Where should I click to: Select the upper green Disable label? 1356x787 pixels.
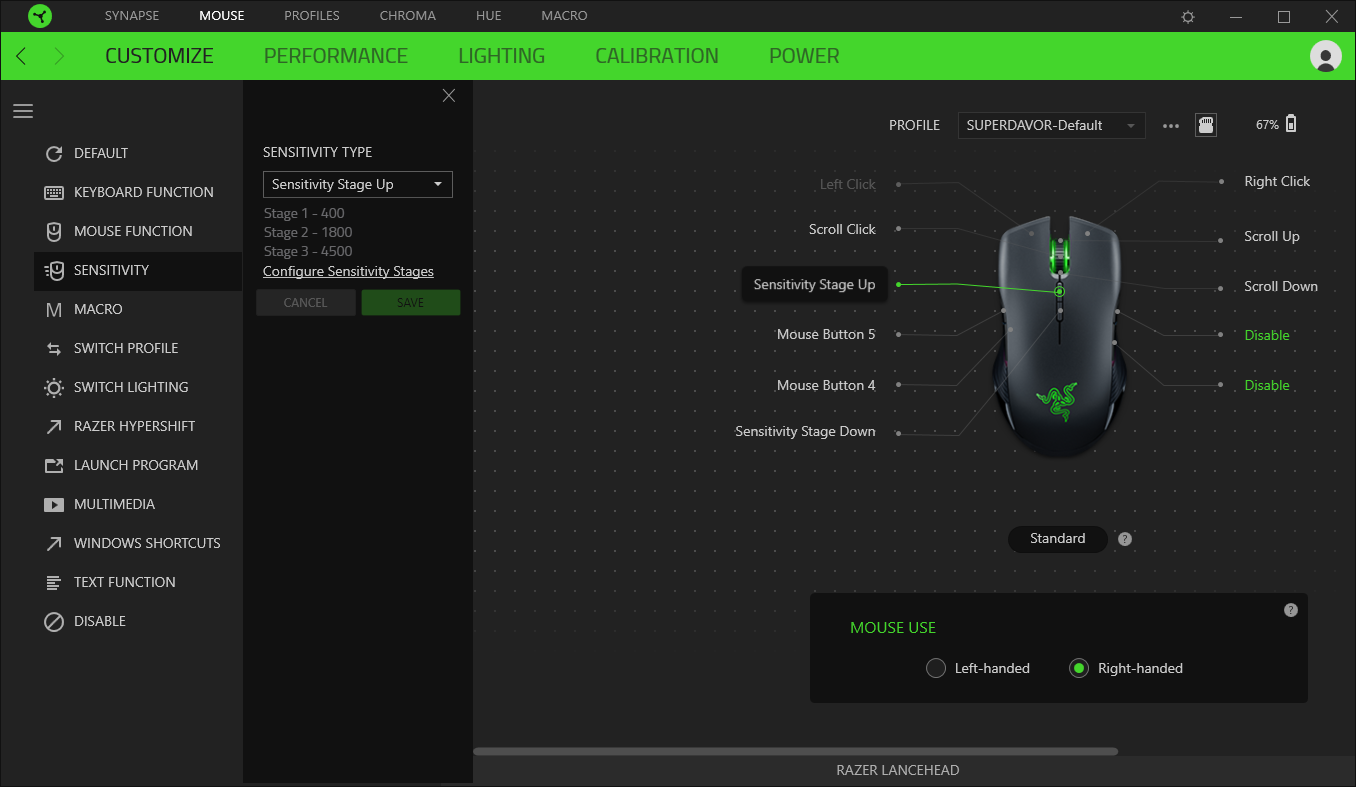[1267, 335]
